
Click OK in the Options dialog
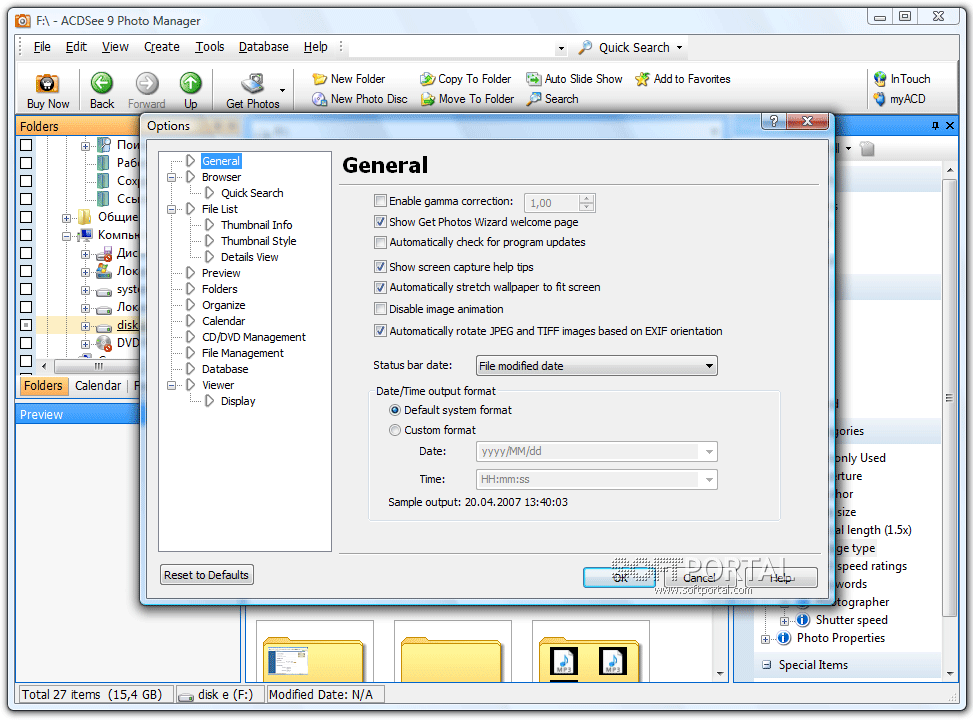point(619,578)
